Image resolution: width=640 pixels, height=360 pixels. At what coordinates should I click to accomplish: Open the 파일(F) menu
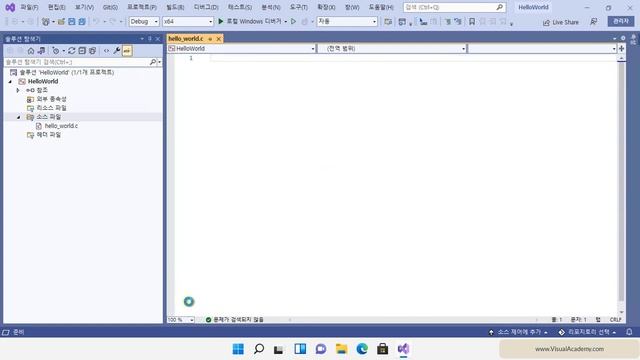tap(29, 7)
